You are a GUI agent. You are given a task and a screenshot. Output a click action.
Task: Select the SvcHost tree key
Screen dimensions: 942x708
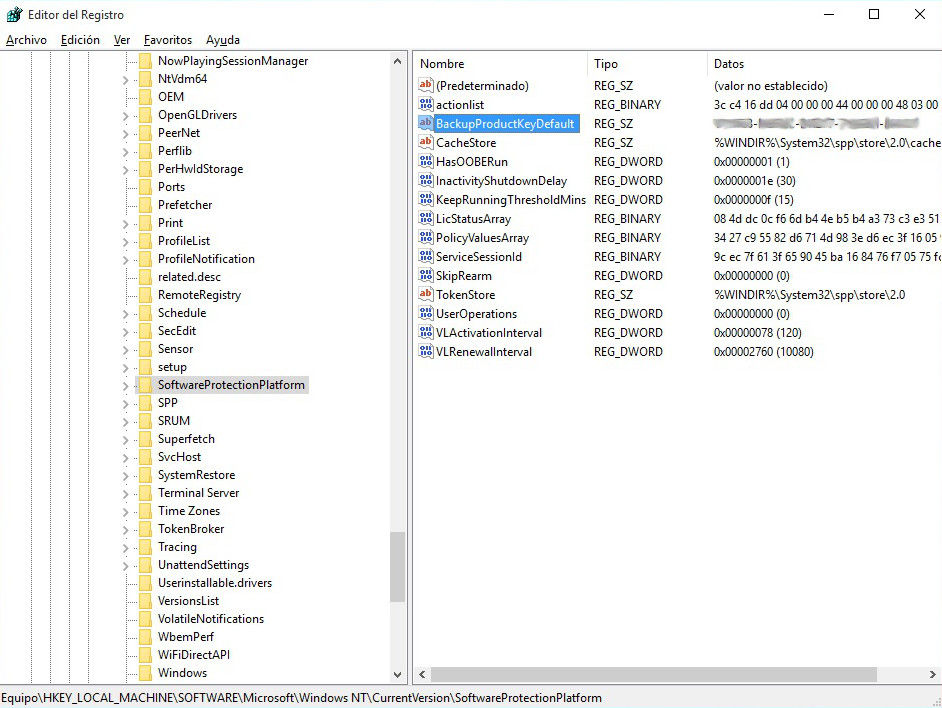[179, 457]
